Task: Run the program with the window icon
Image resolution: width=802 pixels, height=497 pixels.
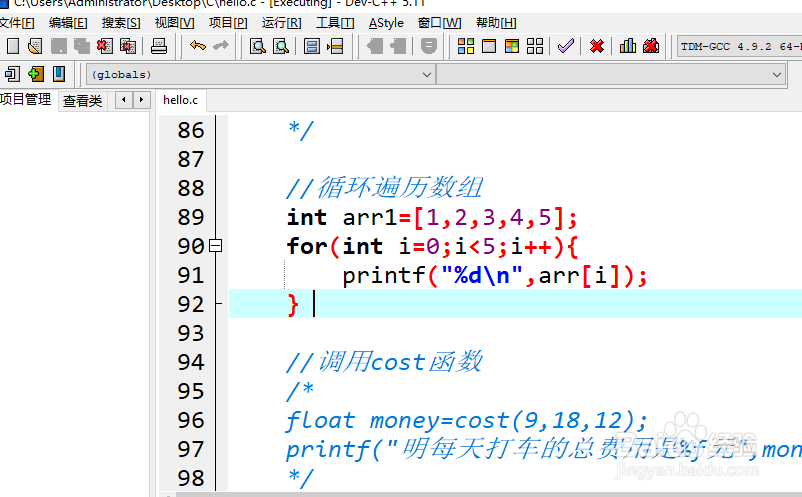Action: (489, 47)
